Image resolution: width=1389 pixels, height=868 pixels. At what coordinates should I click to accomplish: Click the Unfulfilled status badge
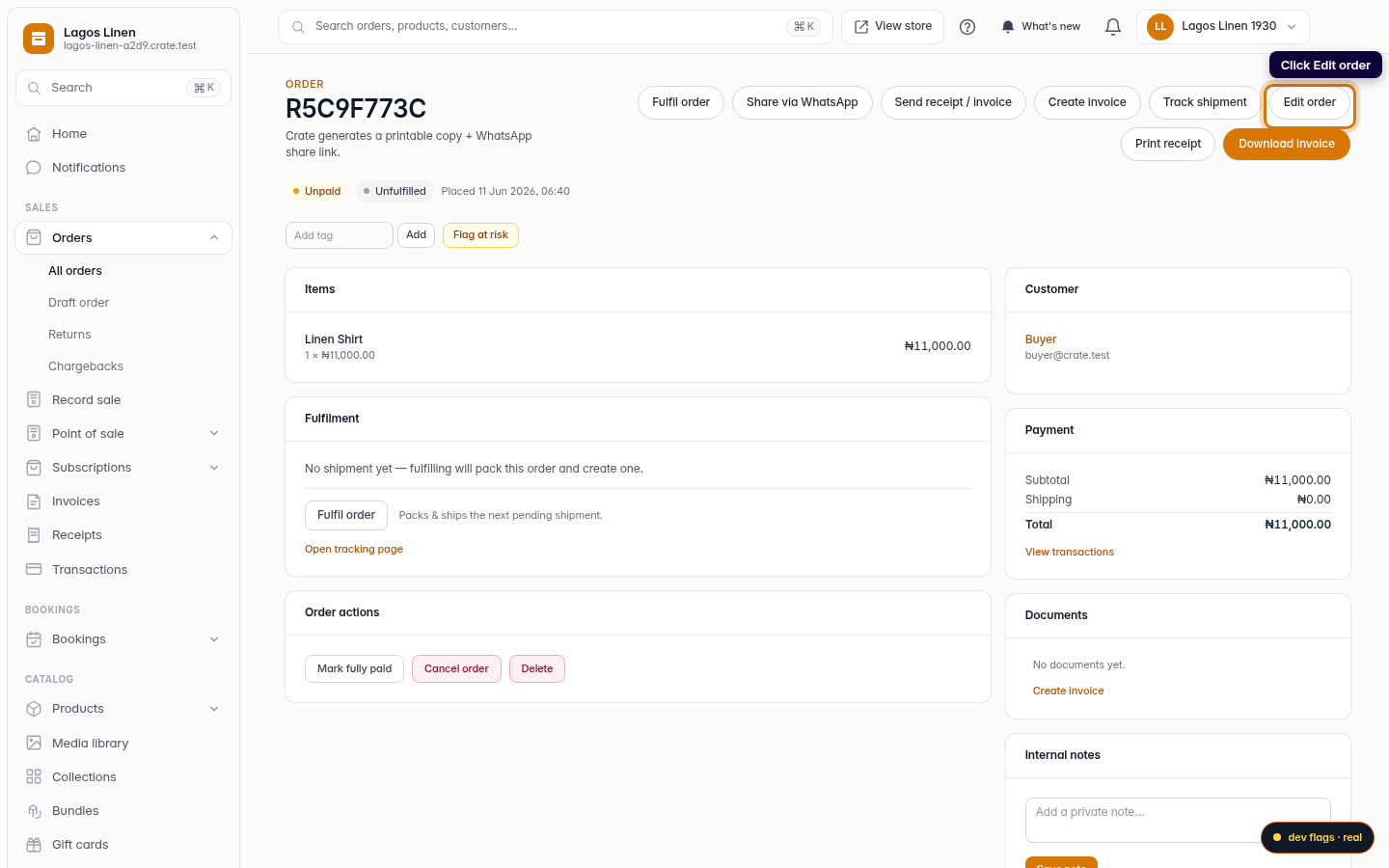[x=395, y=191]
